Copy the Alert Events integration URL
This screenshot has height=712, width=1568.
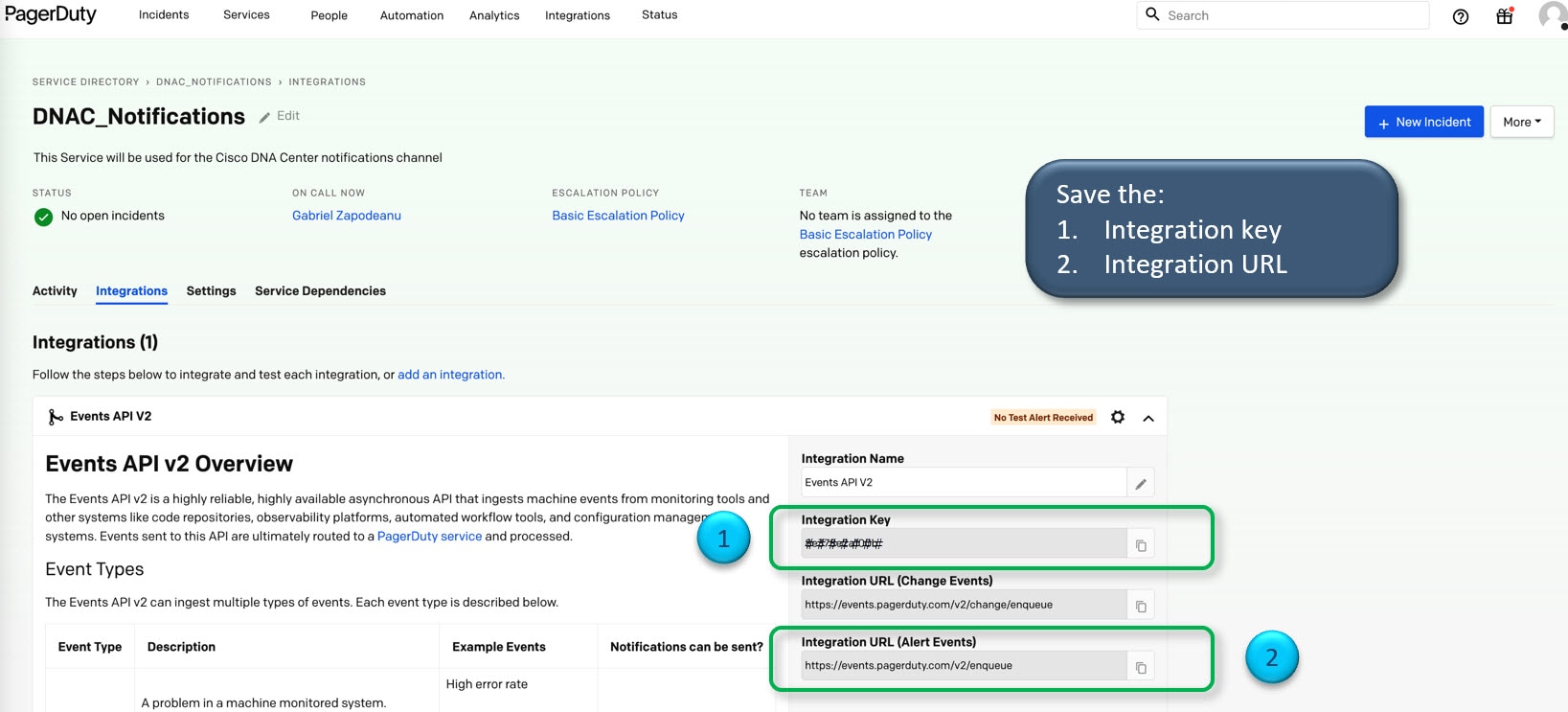(x=1141, y=667)
